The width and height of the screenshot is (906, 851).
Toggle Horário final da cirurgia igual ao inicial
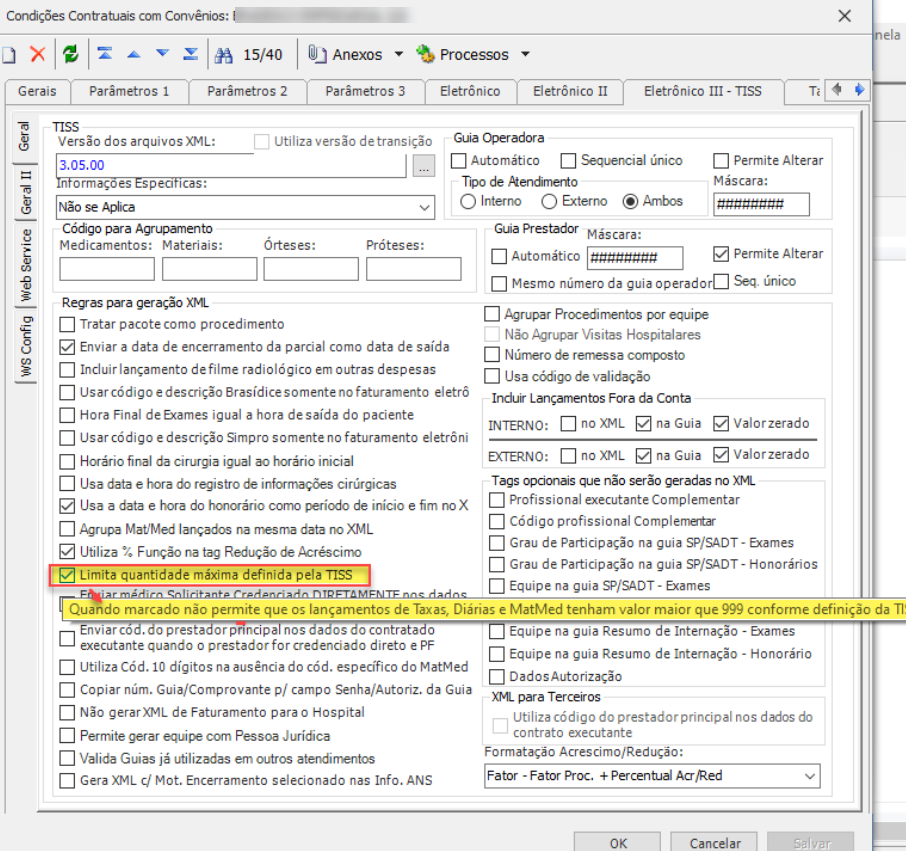[x=67, y=462]
